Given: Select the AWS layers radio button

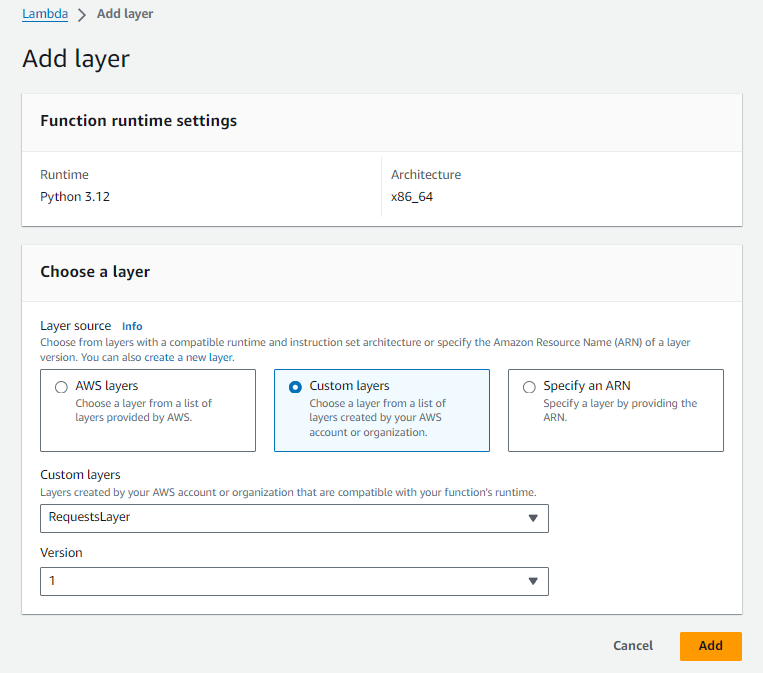Looking at the screenshot, I should point(61,387).
